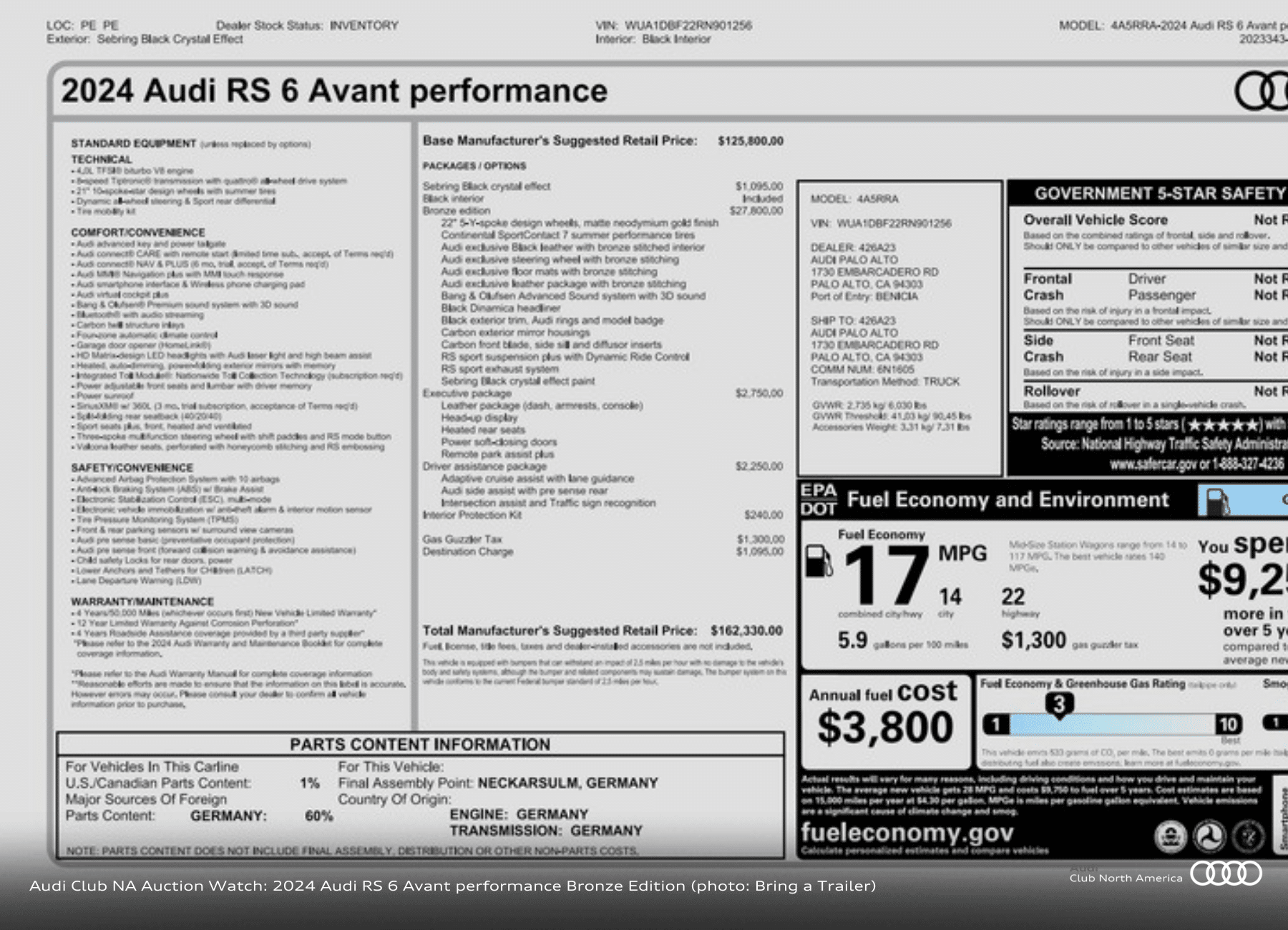Click the PARTS CONTENT INFORMATION header

pyautogui.click(x=420, y=745)
